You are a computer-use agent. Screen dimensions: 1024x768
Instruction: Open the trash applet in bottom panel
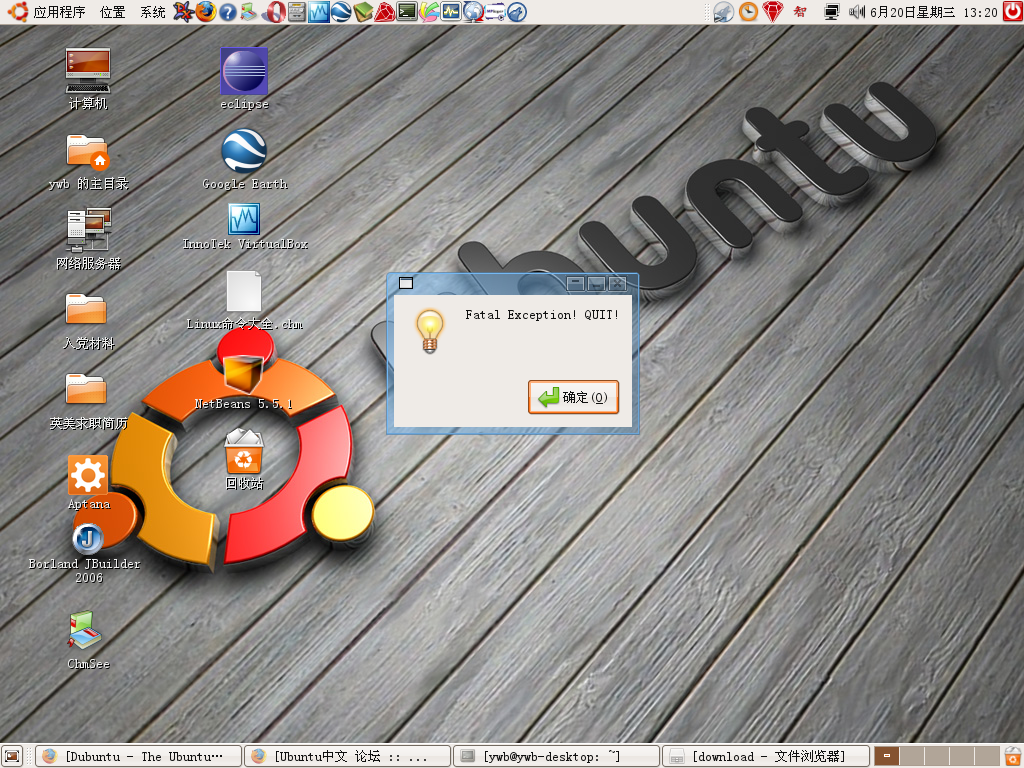coord(1013,756)
